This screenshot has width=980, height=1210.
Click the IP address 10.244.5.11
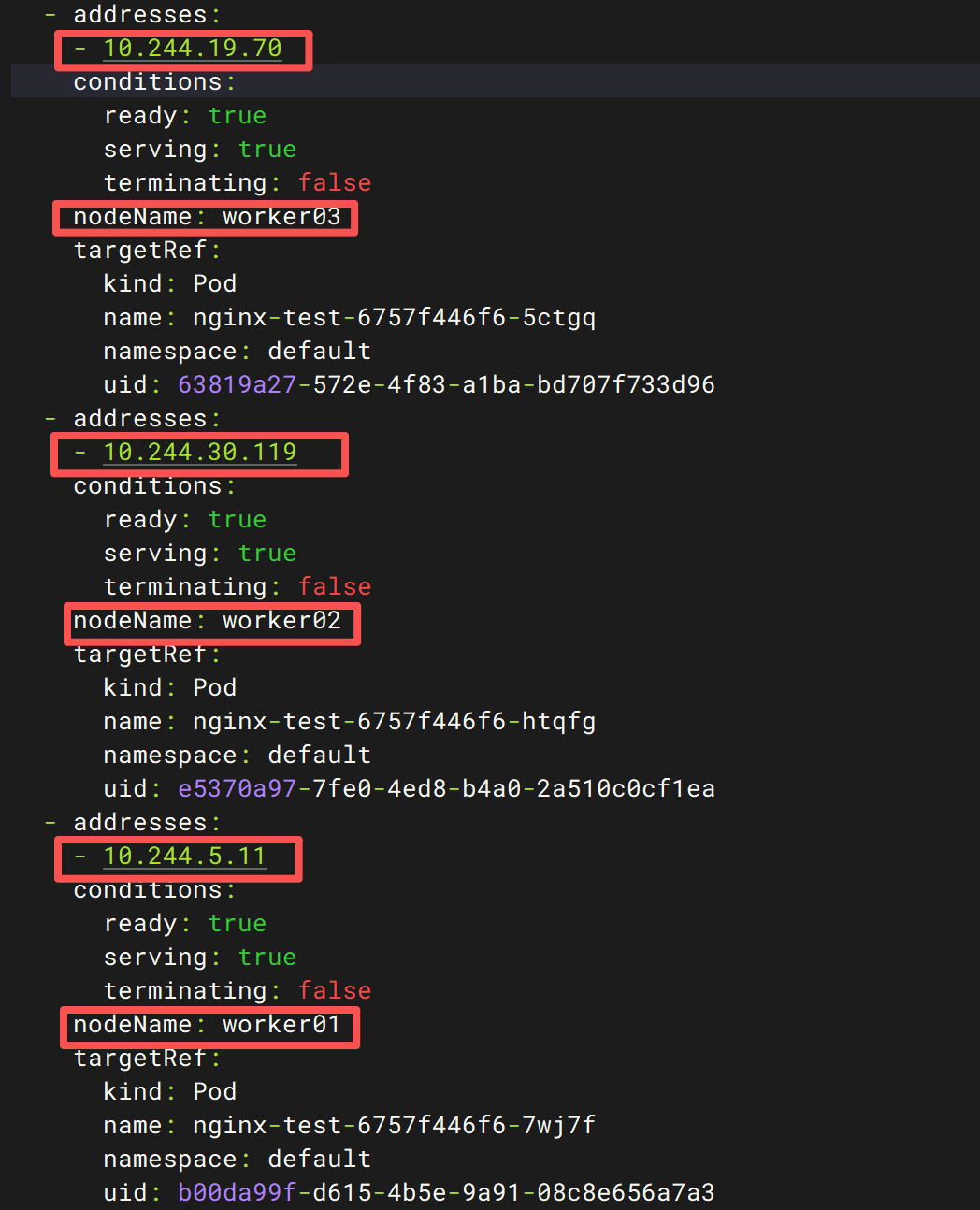point(185,856)
